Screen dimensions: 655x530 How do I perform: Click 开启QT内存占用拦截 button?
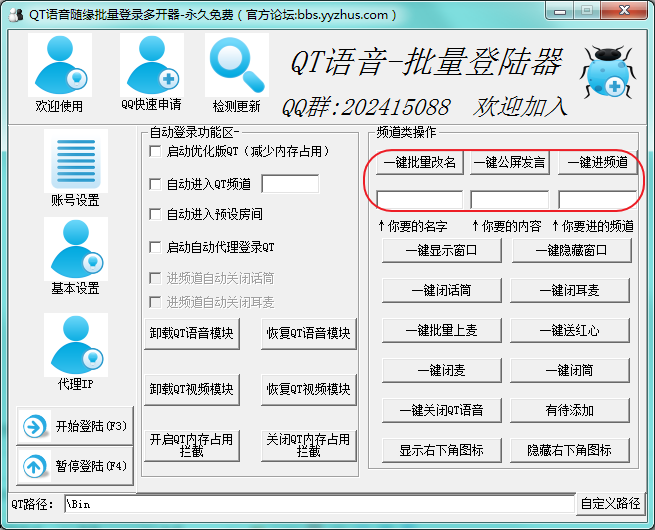click(x=192, y=446)
